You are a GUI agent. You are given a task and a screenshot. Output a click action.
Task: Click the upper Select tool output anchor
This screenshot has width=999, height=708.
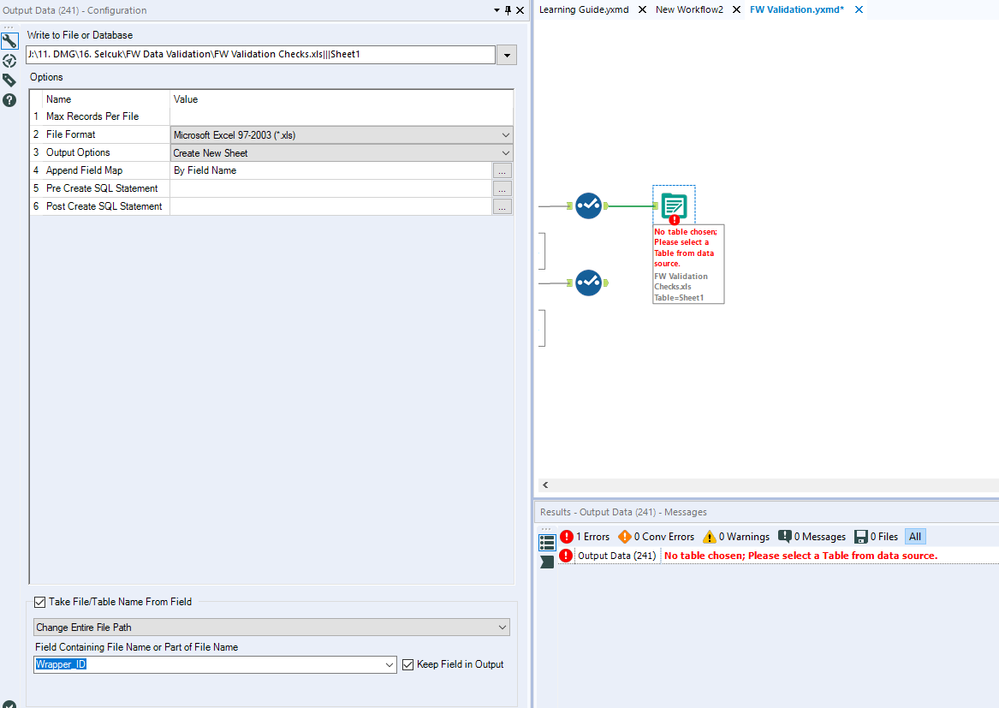click(x=606, y=205)
